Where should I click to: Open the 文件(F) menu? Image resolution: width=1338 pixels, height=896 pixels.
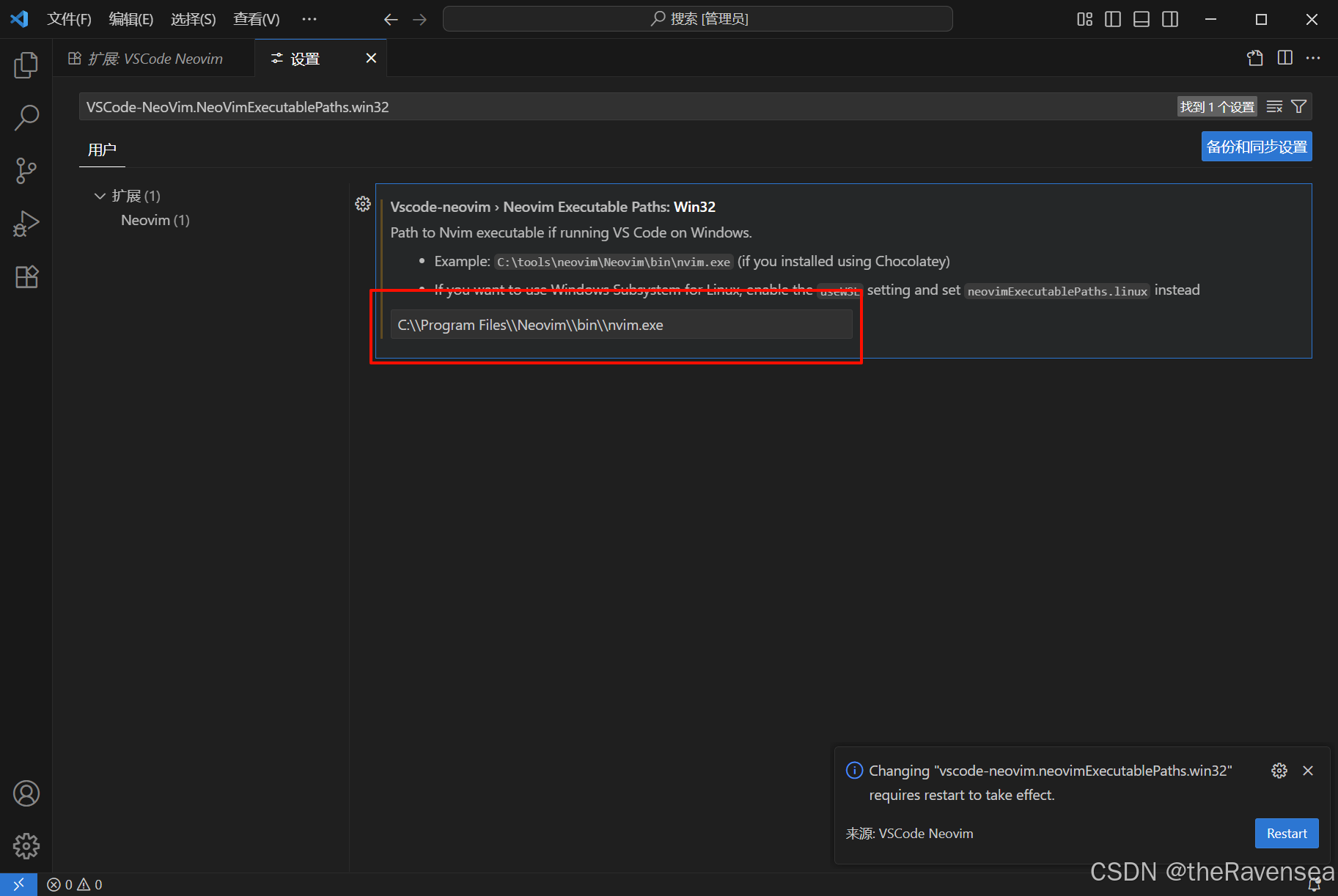(69, 19)
